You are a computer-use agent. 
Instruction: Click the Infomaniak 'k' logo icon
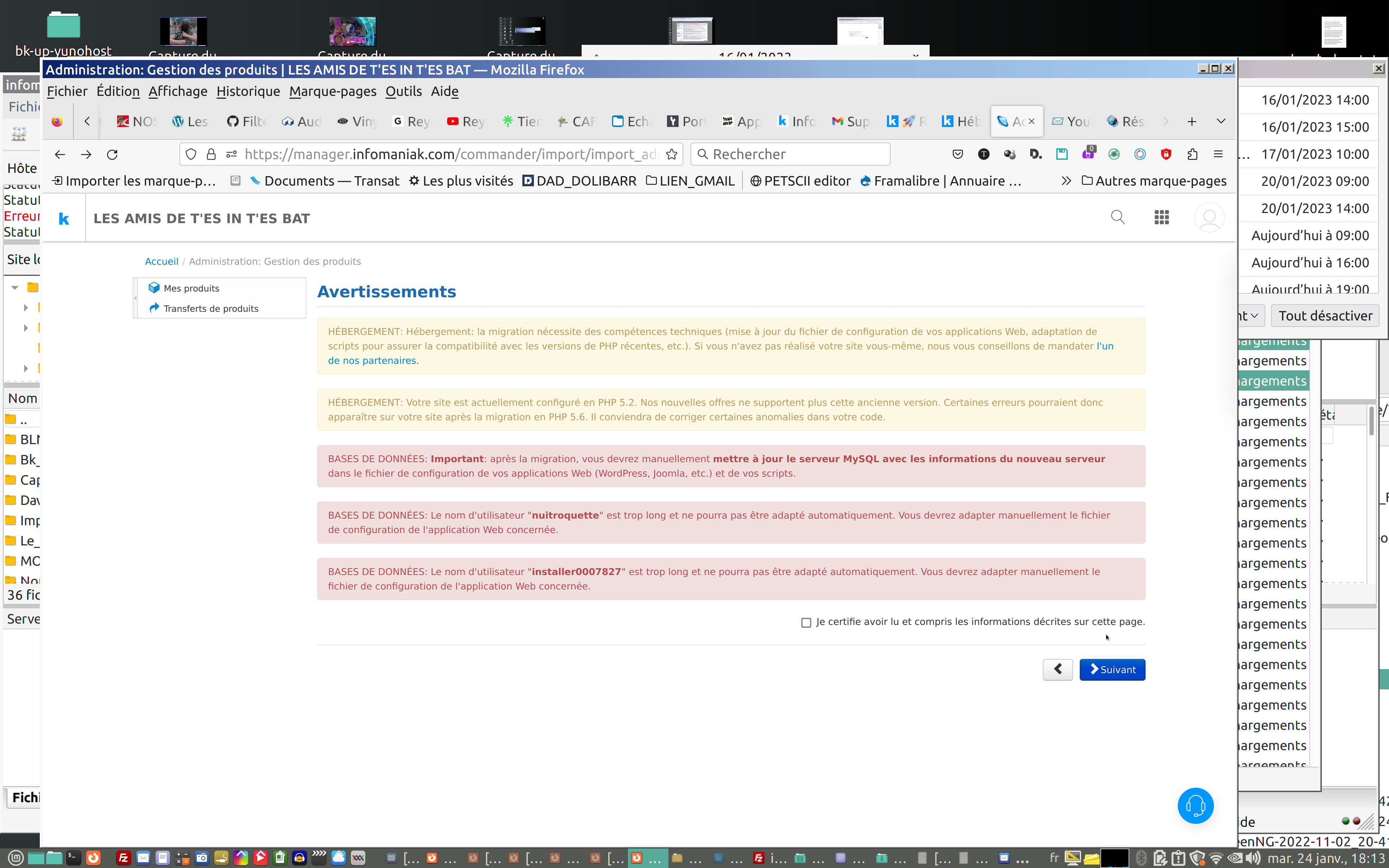[64, 218]
